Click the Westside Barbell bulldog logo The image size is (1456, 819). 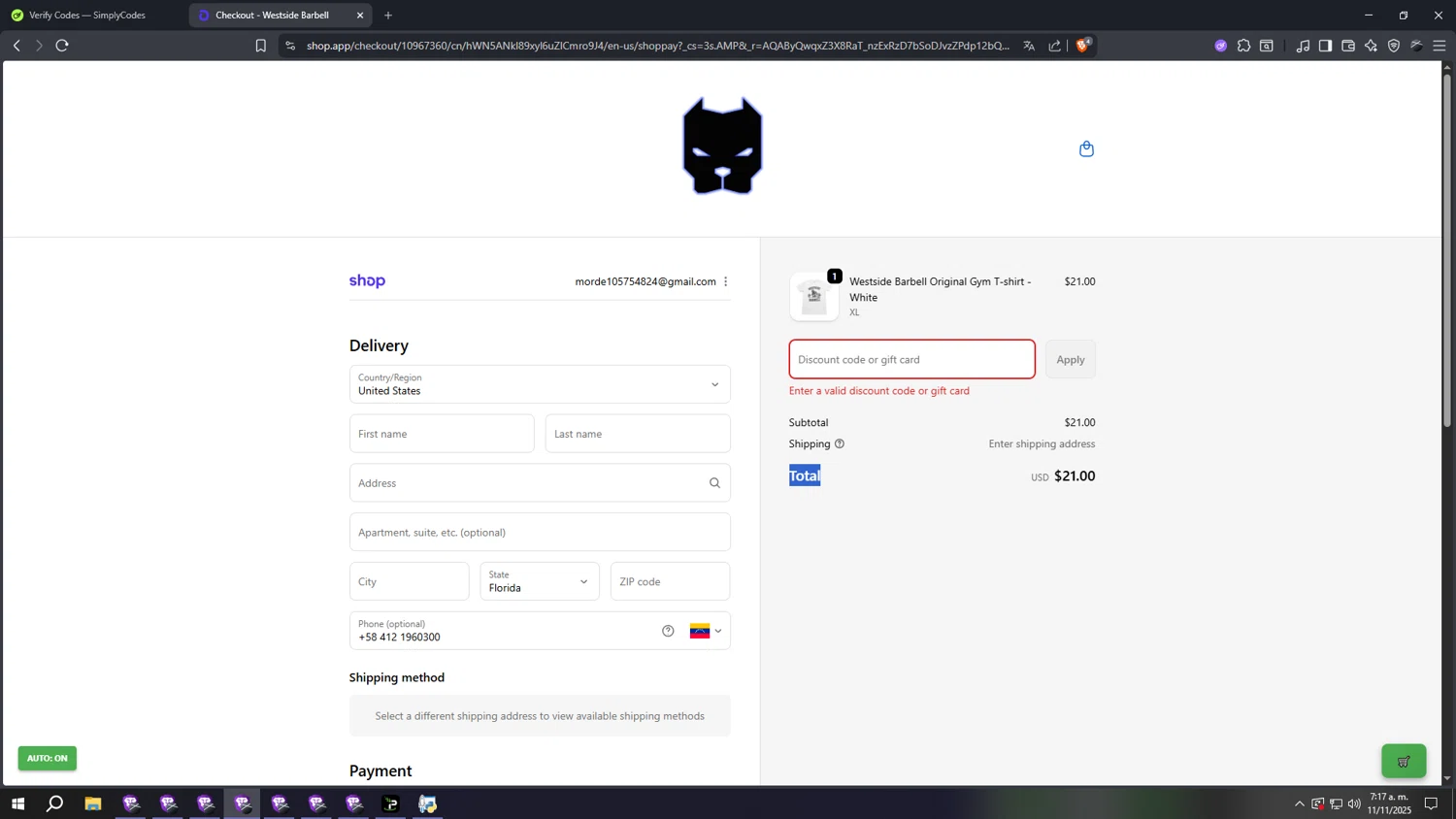[722, 146]
